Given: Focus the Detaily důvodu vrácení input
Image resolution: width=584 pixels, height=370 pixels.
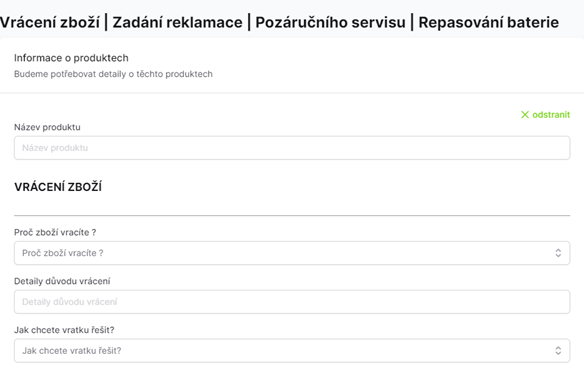Looking at the screenshot, I should point(292,302).
